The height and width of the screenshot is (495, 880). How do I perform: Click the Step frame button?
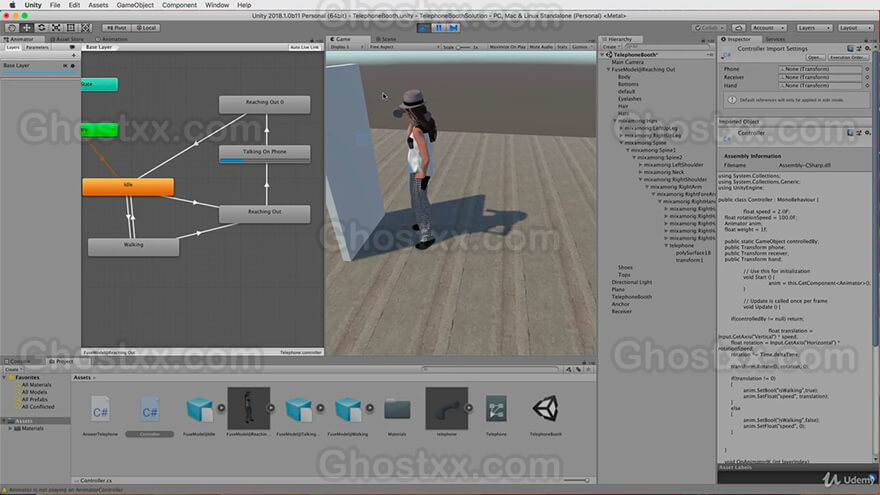[453, 28]
